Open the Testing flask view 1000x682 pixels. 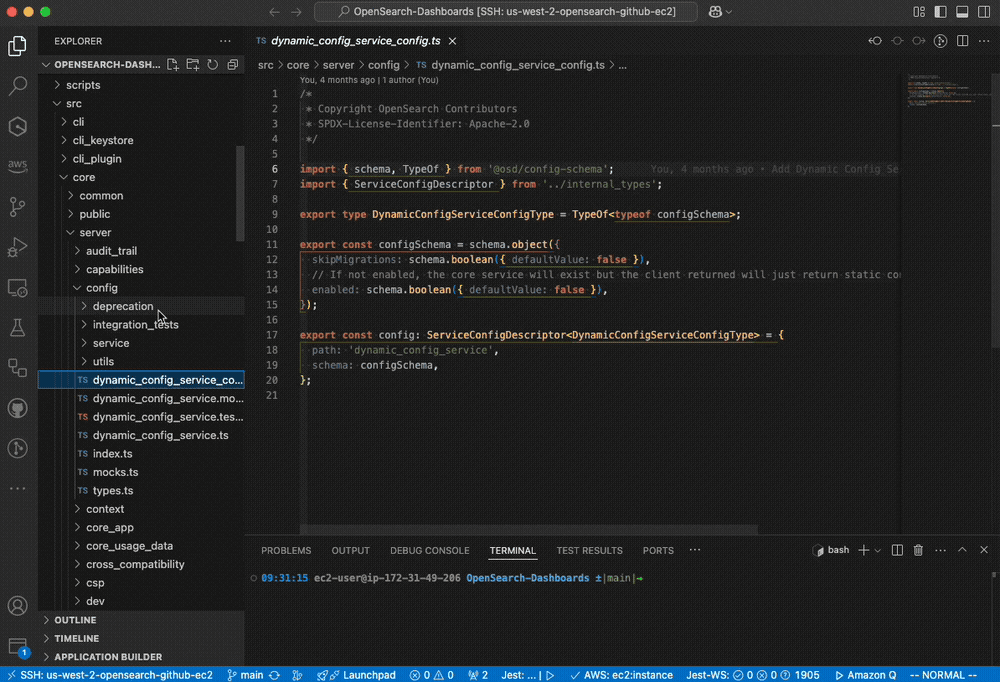(x=17, y=328)
